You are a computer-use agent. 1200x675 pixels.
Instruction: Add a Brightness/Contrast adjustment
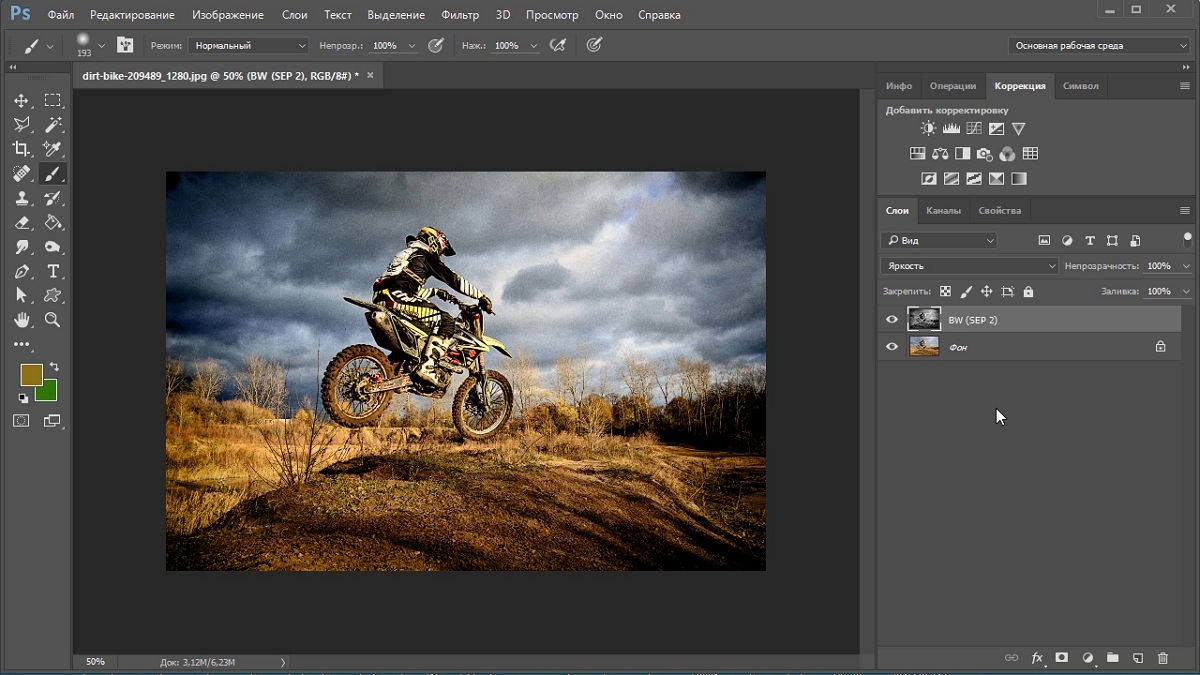pyautogui.click(x=929, y=129)
